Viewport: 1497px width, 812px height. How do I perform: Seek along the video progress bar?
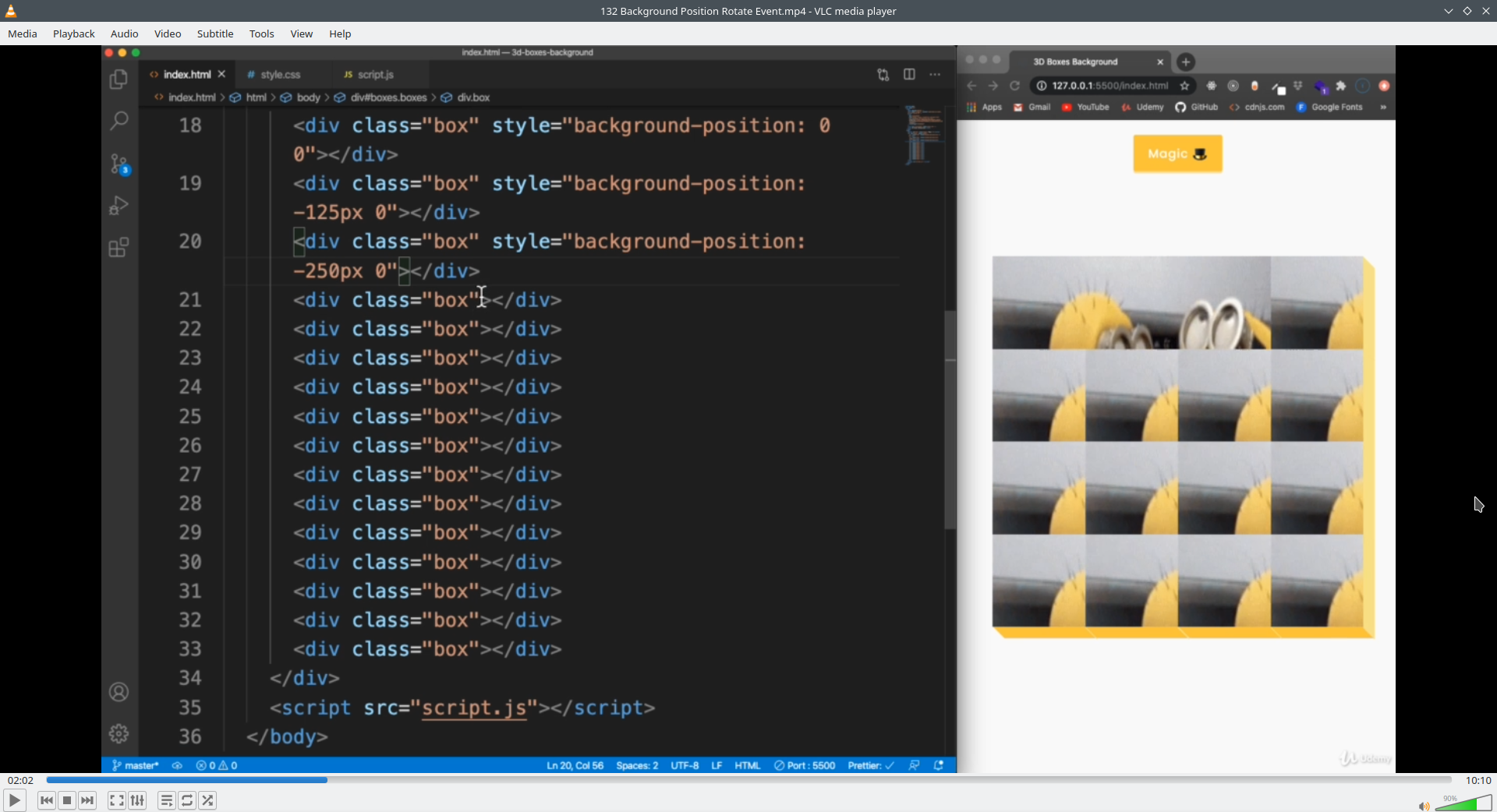pos(748,779)
